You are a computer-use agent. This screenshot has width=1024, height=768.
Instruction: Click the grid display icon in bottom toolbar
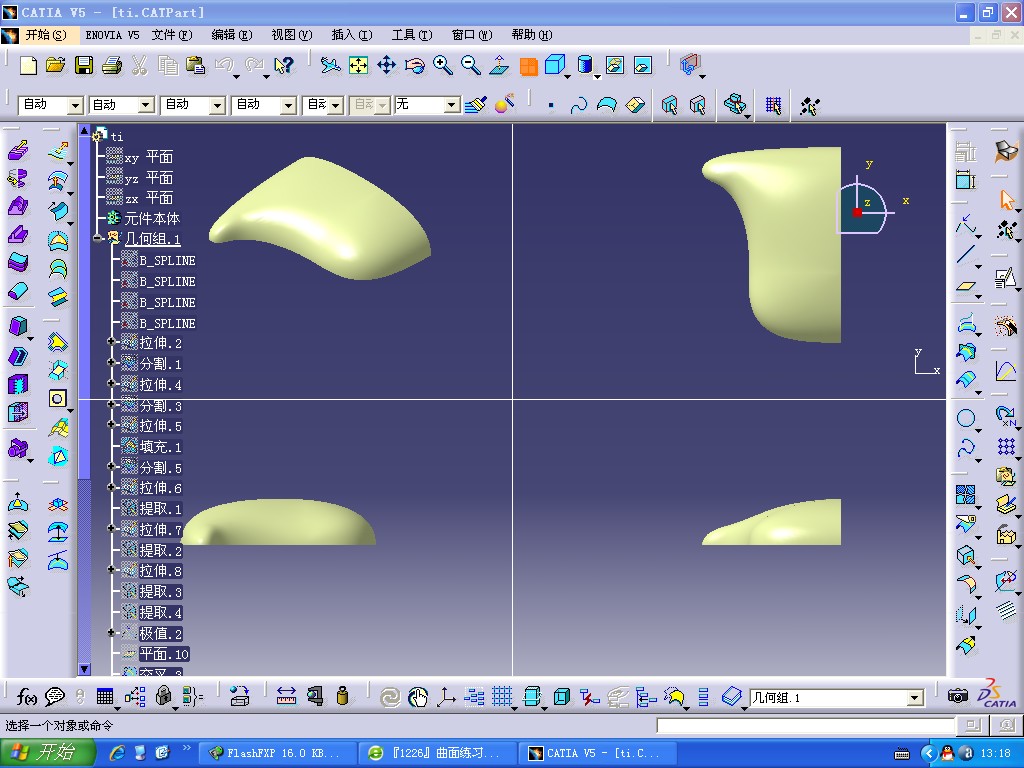point(502,697)
